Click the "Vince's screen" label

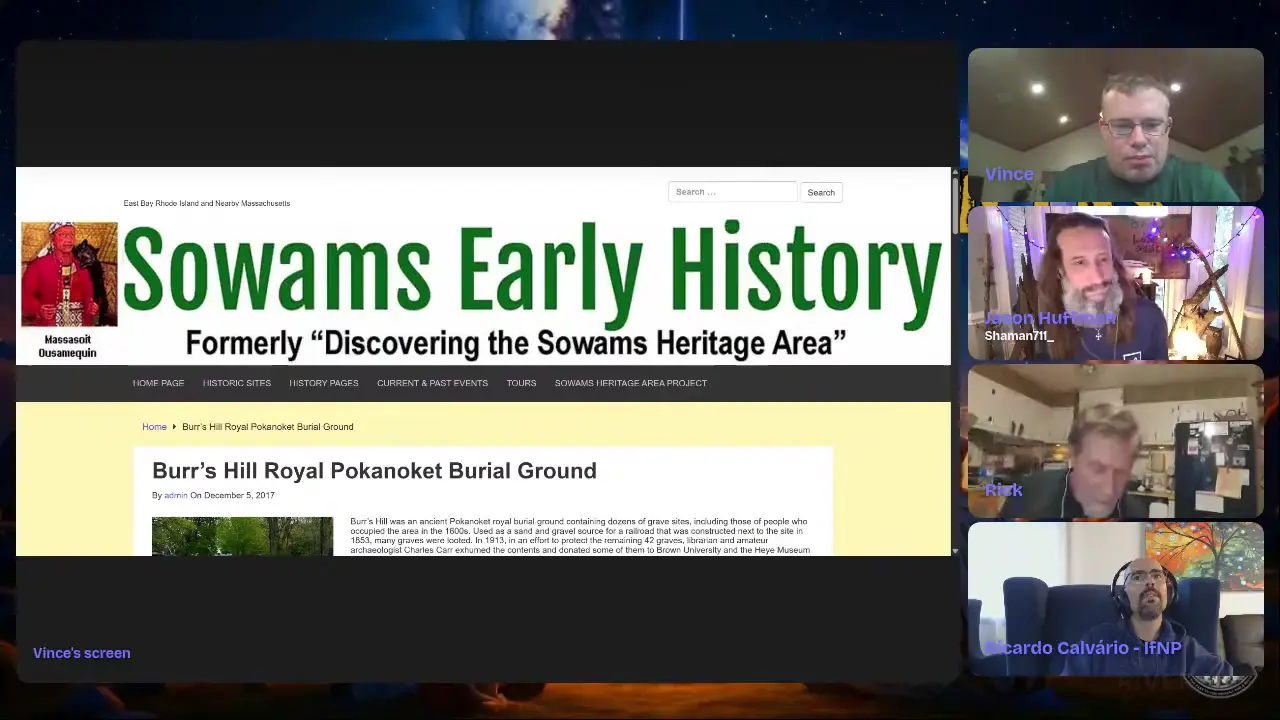pyautogui.click(x=82, y=653)
